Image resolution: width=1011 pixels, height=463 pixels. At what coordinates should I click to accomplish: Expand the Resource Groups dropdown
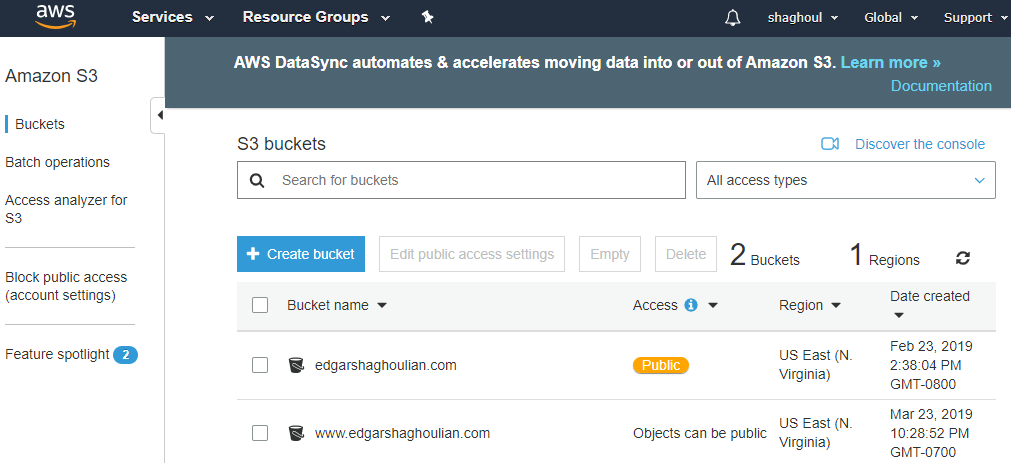pyautogui.click(x=316, y=17)
